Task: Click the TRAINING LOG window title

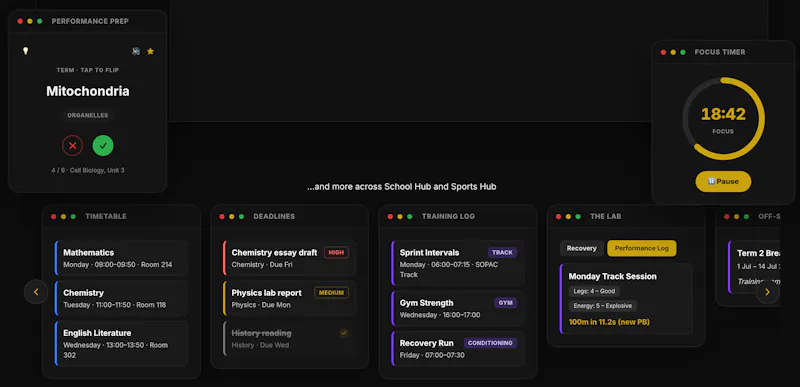Action: point(448,216)
